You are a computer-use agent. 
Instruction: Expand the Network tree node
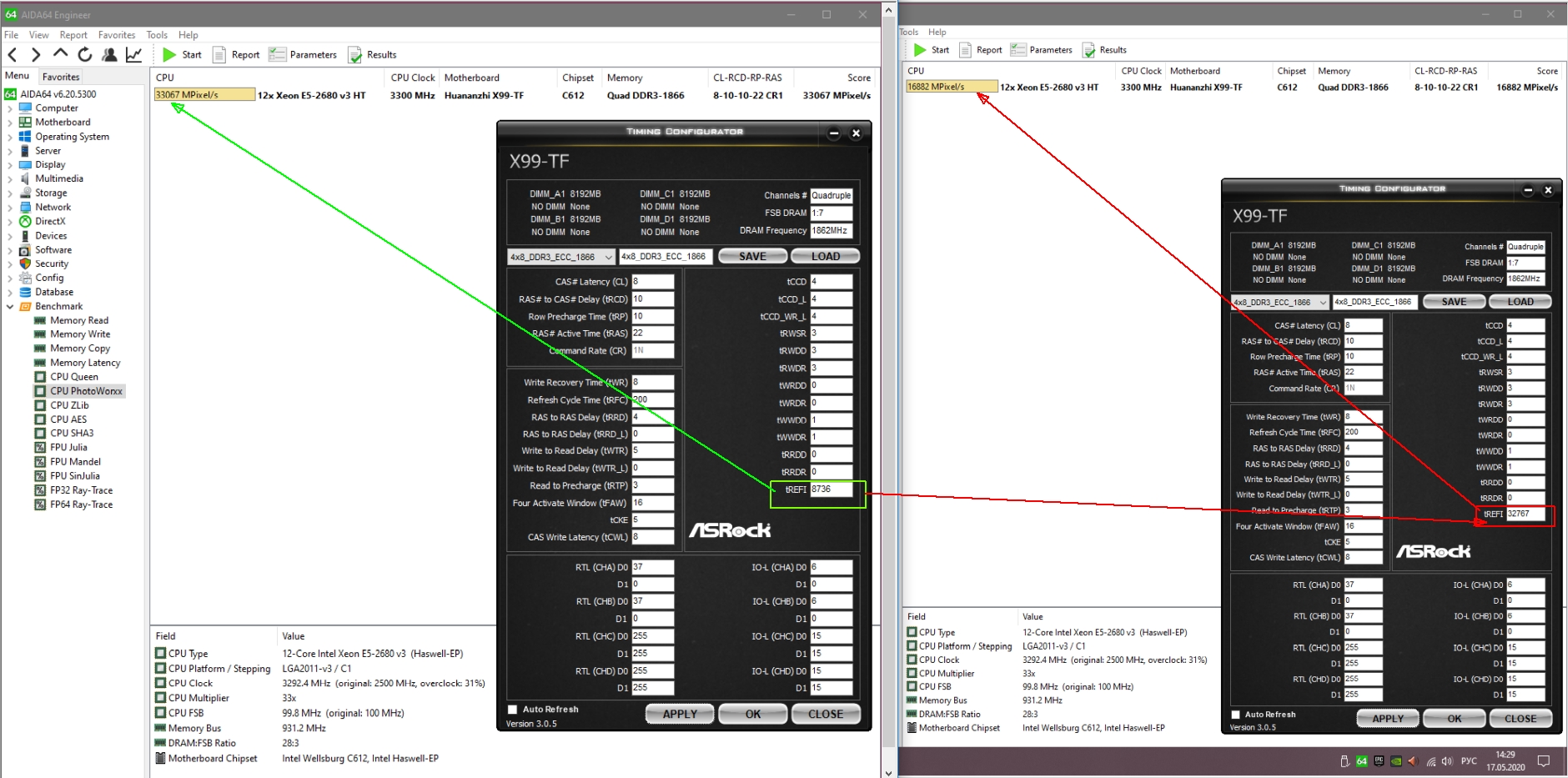(10, 208)
